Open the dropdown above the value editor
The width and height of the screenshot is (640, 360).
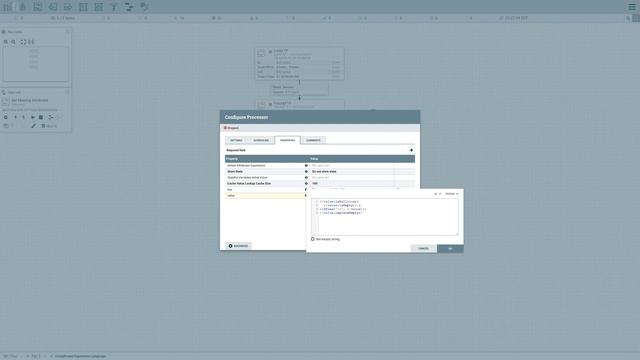coord(451,194)
